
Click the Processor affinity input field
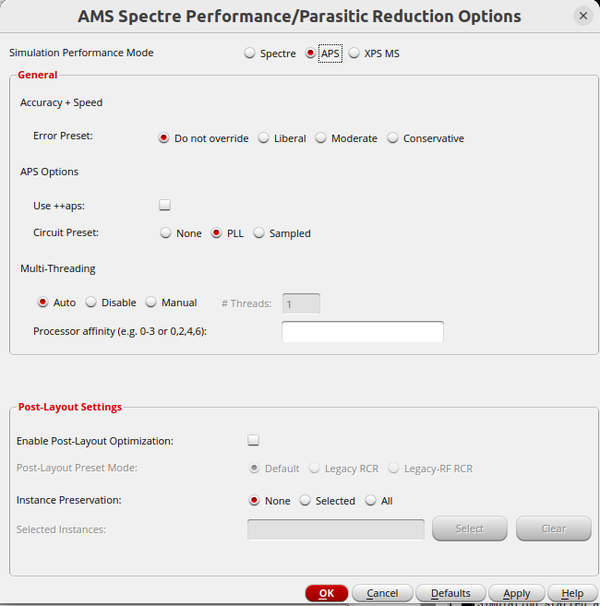point(362,332)
